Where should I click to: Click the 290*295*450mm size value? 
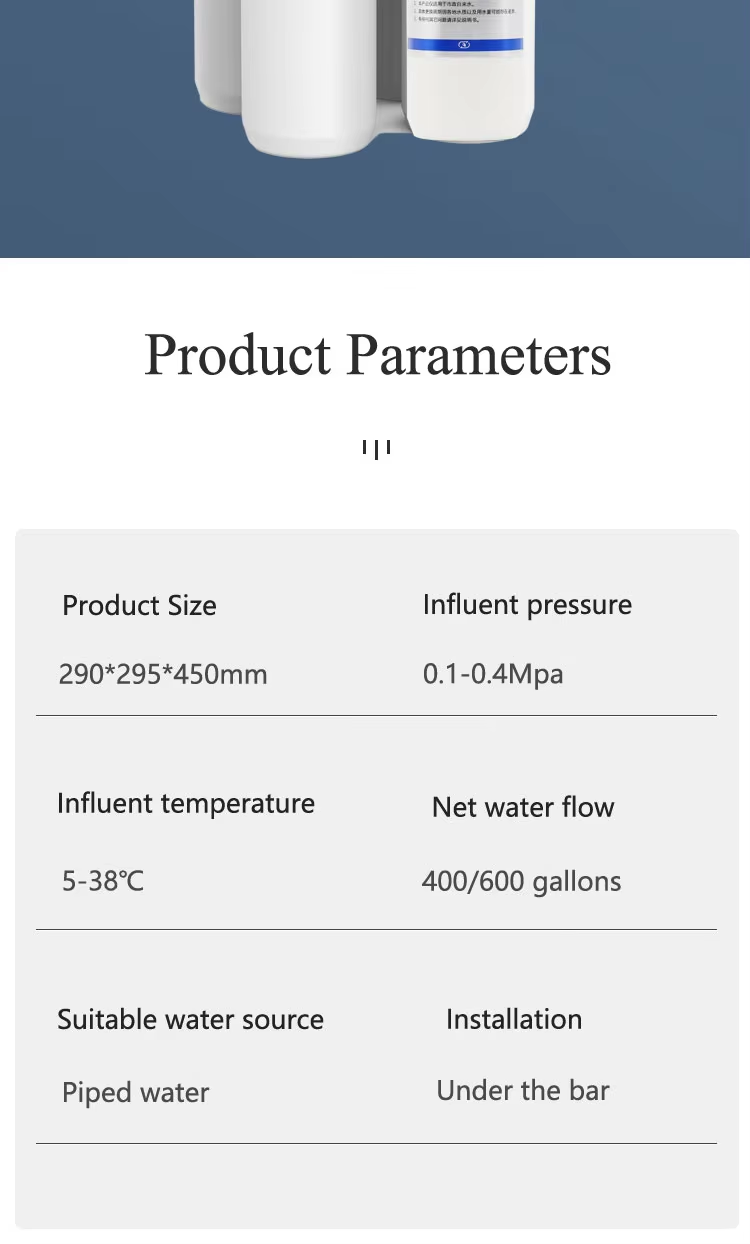click(163, 674)
